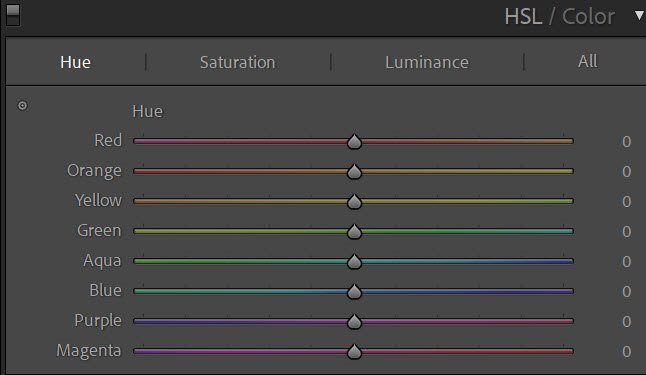Click the HSL mode label in header
Screen dimensions: 646x375
[523, 17]
